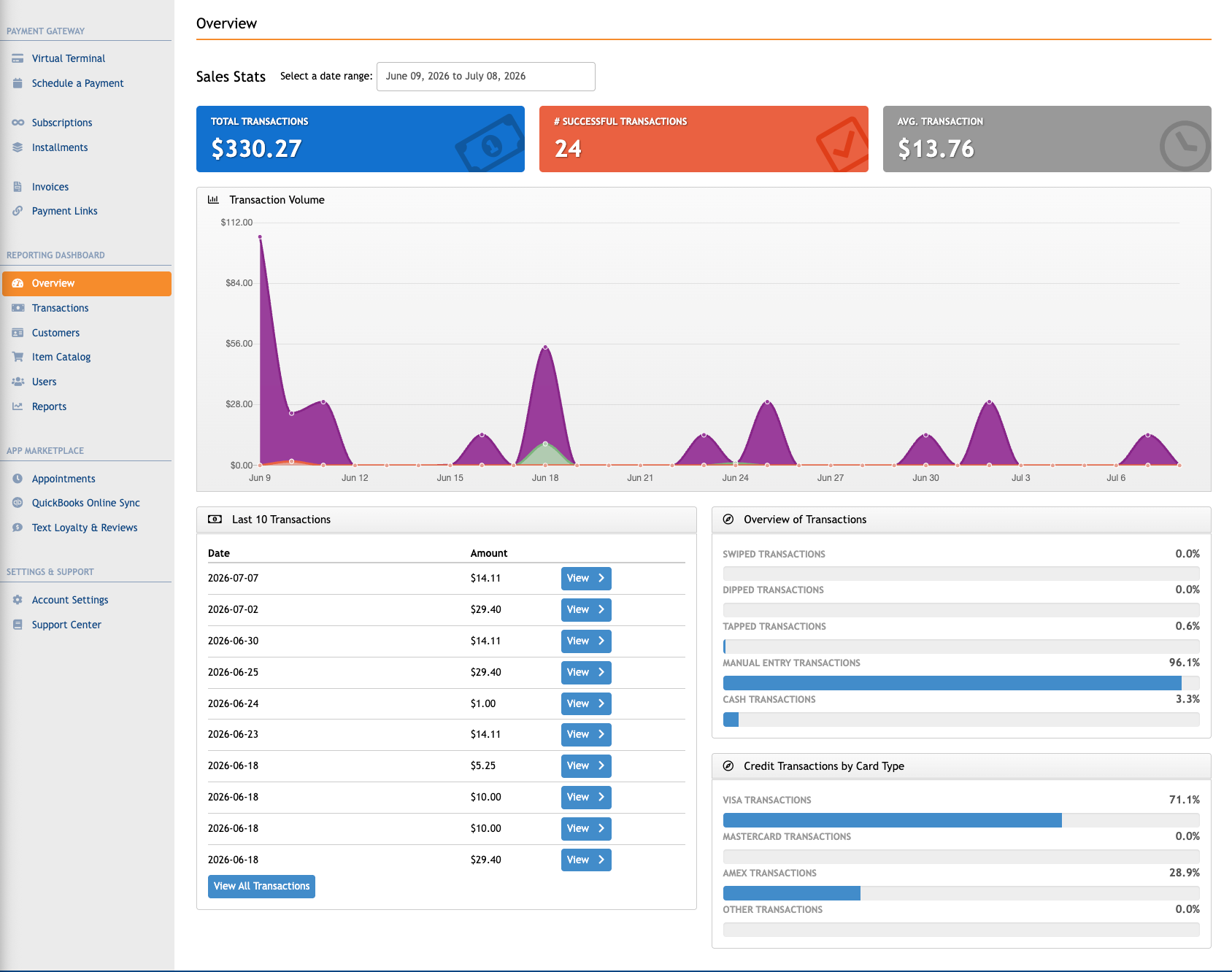Select Installments in the sidebar
The height and width of the screenshot is (972, 1232).
[60, 147]
